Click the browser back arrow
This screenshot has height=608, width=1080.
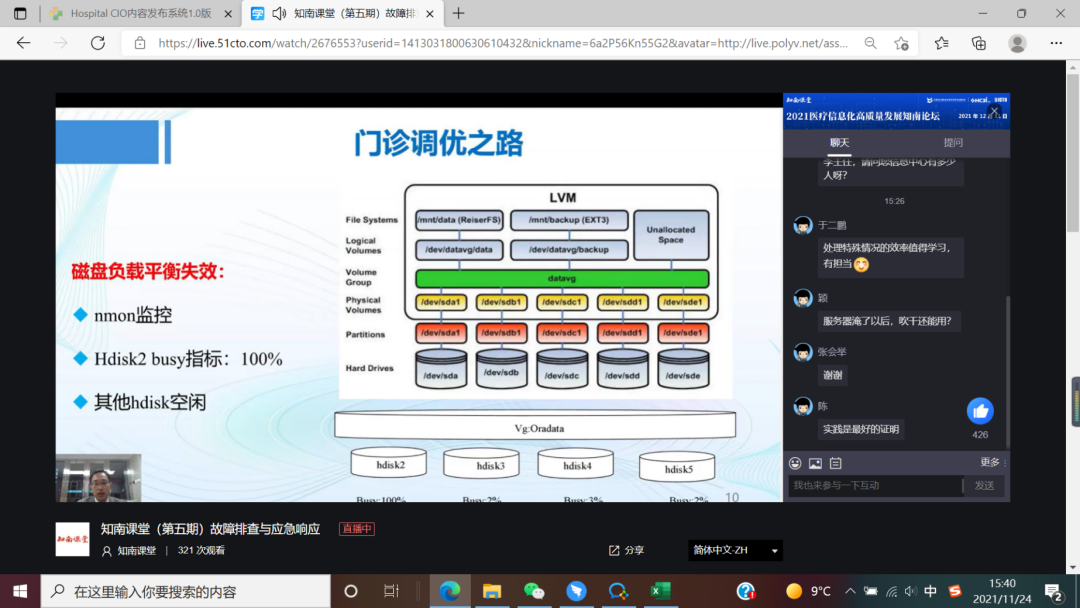(x=23, y=43)
